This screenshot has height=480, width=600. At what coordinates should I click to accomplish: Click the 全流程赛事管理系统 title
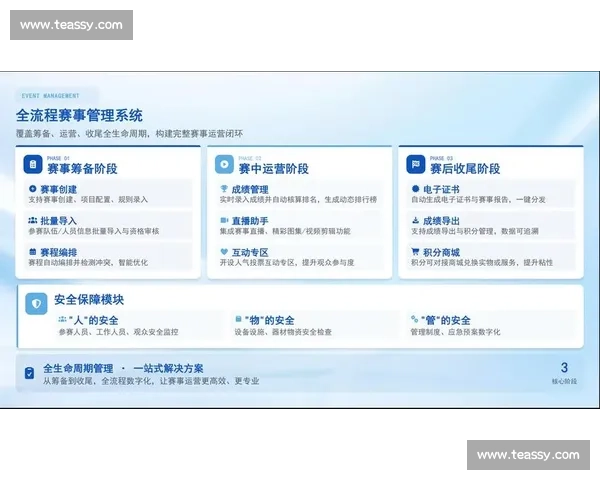tap(79, 116)
